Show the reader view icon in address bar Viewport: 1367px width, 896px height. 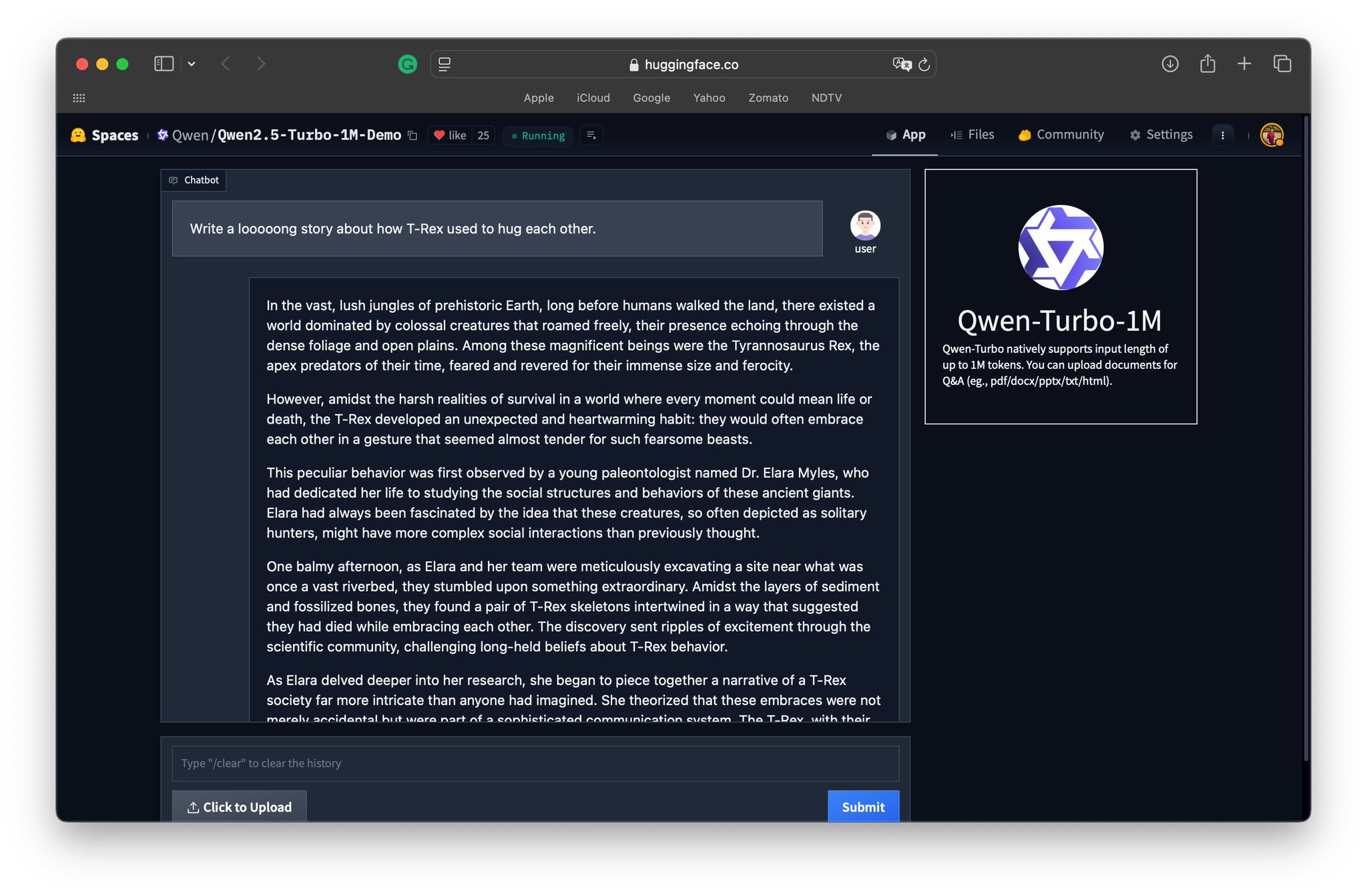tap(445, 64)
